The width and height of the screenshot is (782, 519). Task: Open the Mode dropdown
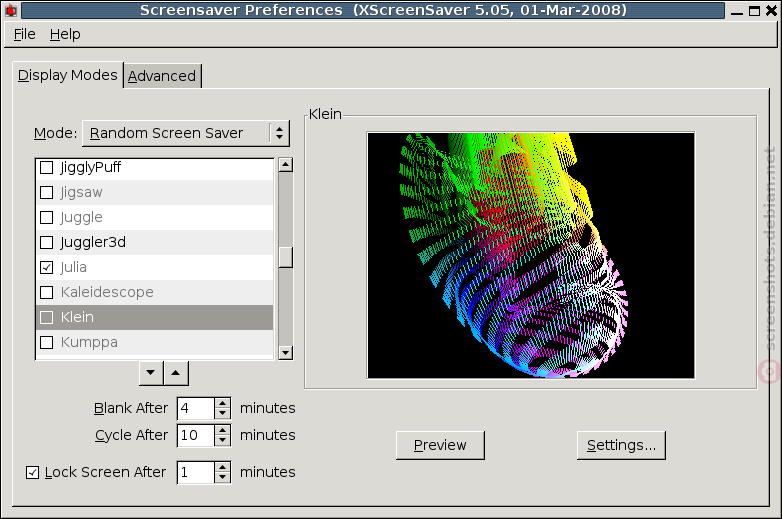point(186,133)
